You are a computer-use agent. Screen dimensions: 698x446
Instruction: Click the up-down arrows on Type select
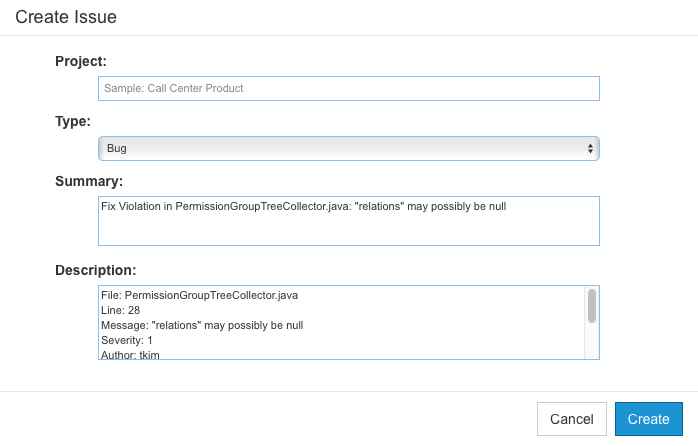pos(590,148)
